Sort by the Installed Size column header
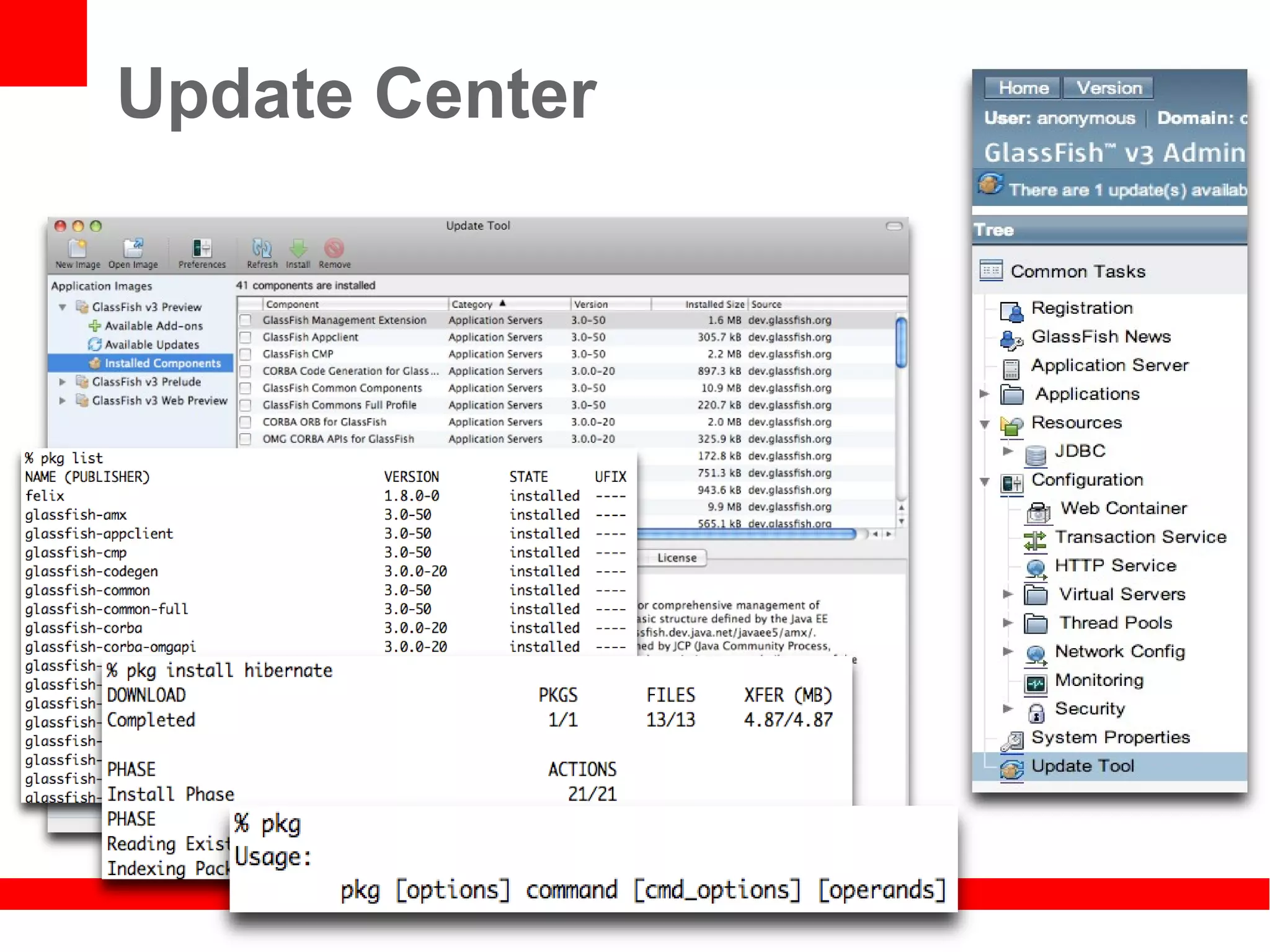Image resolution: width=1270 pixels, height=952 pixels. pyautogui.click(x=699, y=304)
